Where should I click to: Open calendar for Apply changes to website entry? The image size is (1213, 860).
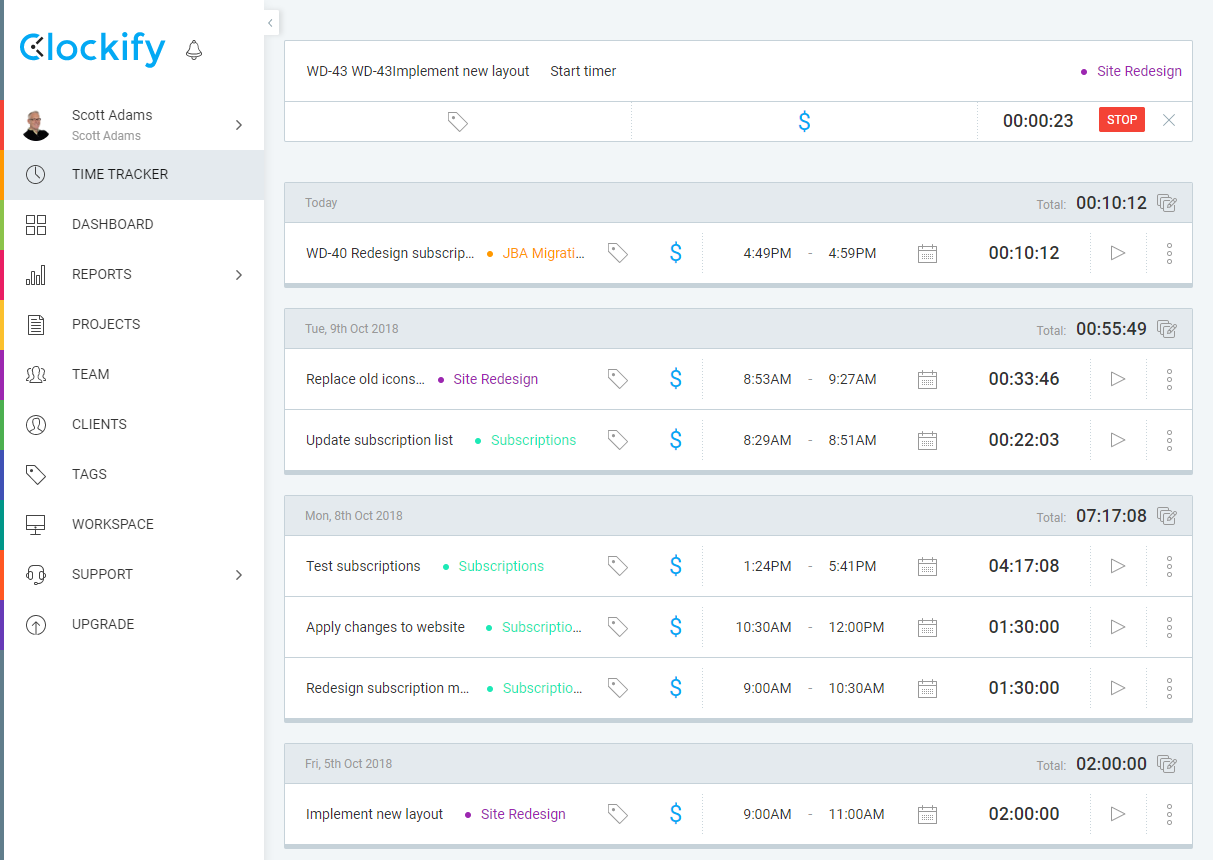[927, 627]
